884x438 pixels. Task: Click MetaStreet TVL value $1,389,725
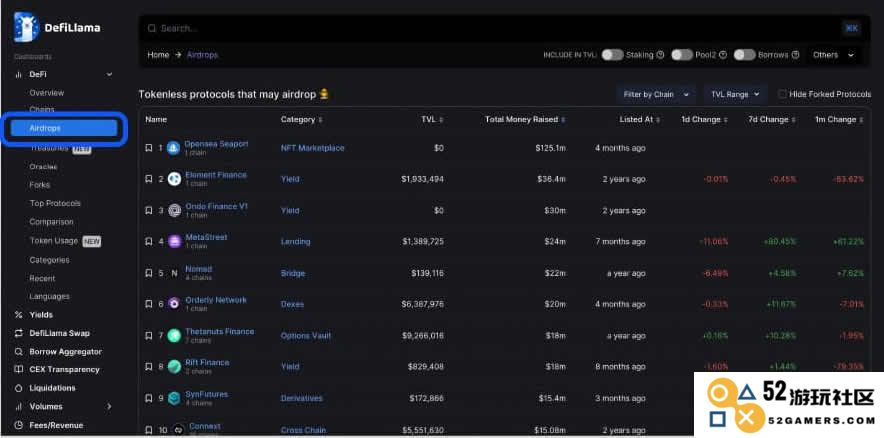coord(423,241)
